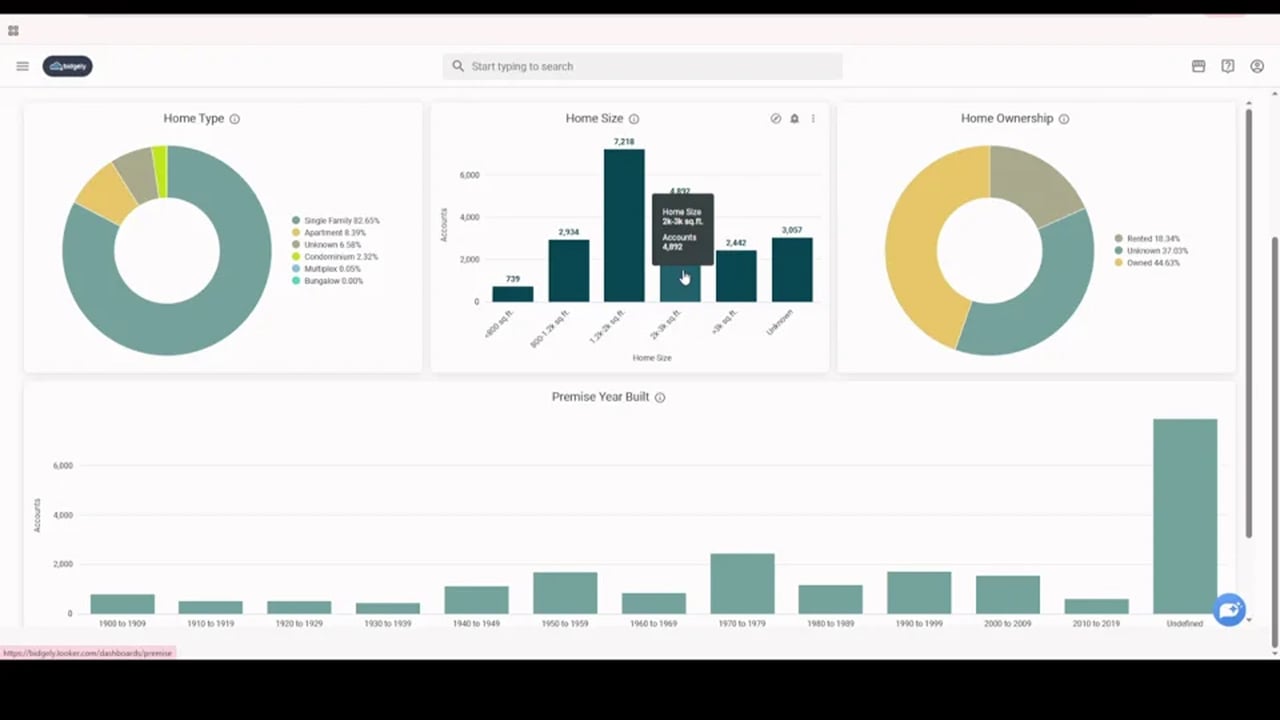Screen dimensions: 1280x720
Task: Click the Bidgely logo
Action: coord(67,66)
